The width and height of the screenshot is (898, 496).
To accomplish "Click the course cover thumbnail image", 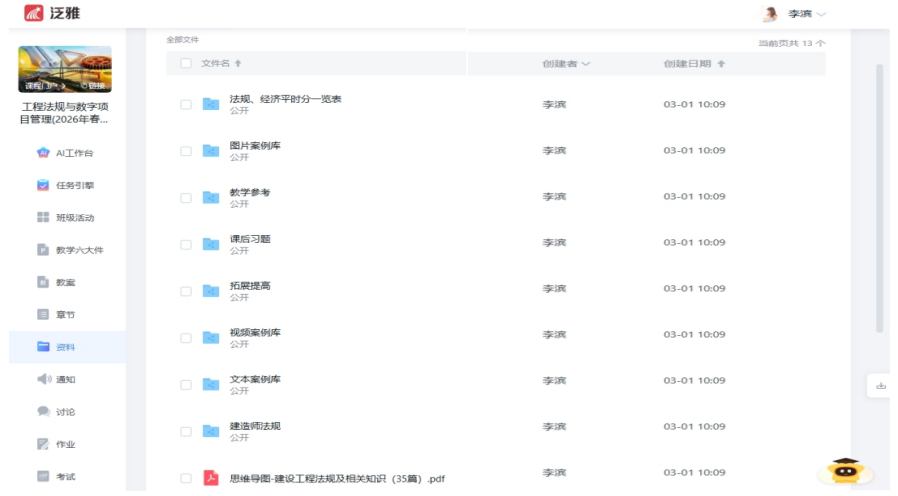I will click(65, 69).
